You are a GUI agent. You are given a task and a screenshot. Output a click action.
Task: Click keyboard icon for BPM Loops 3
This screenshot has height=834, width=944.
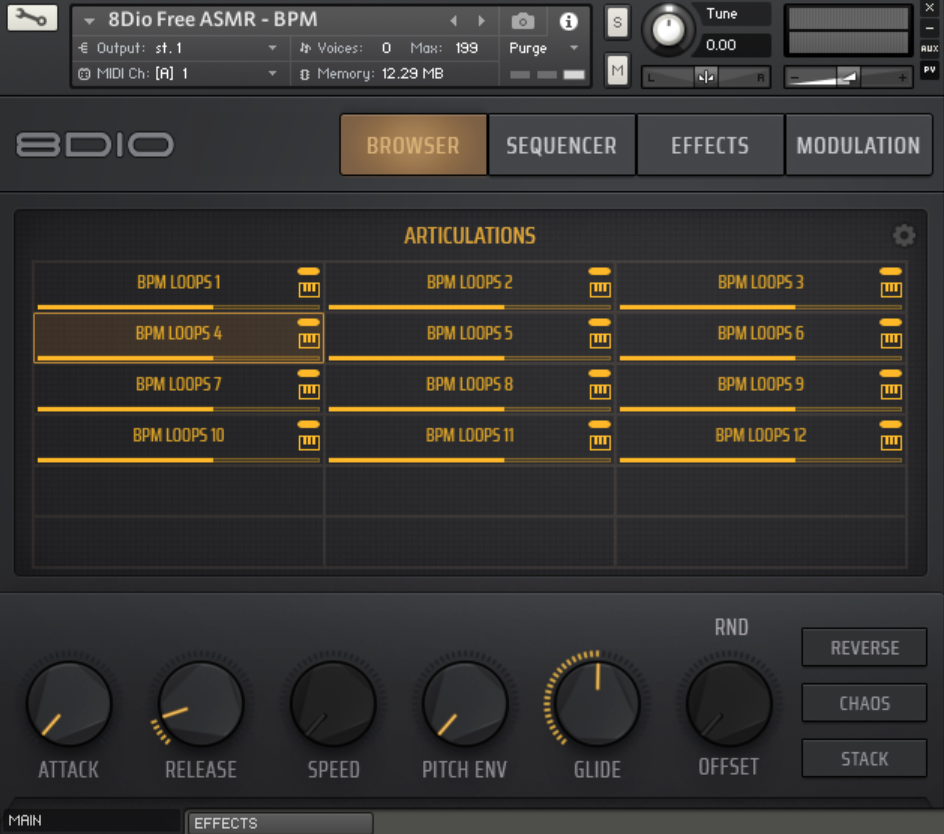pos(891,290)
